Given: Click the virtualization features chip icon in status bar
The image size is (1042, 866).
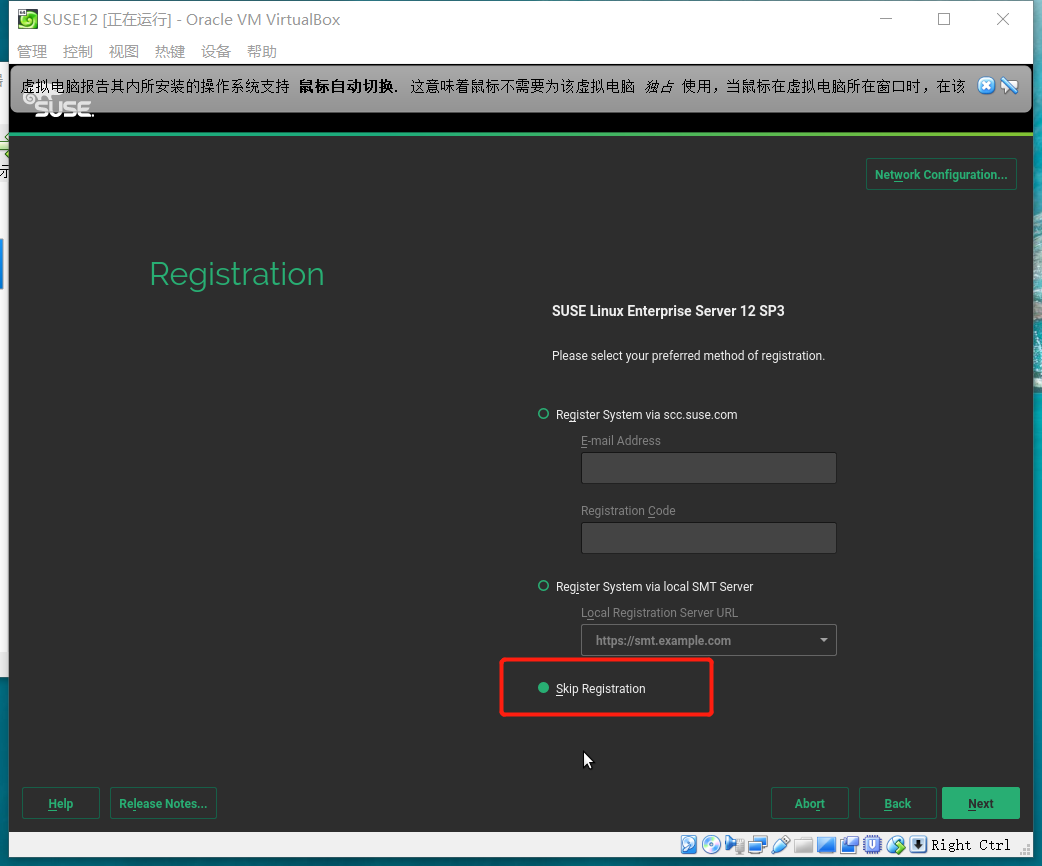Looking at the screenshot, I should coord(872,845).
